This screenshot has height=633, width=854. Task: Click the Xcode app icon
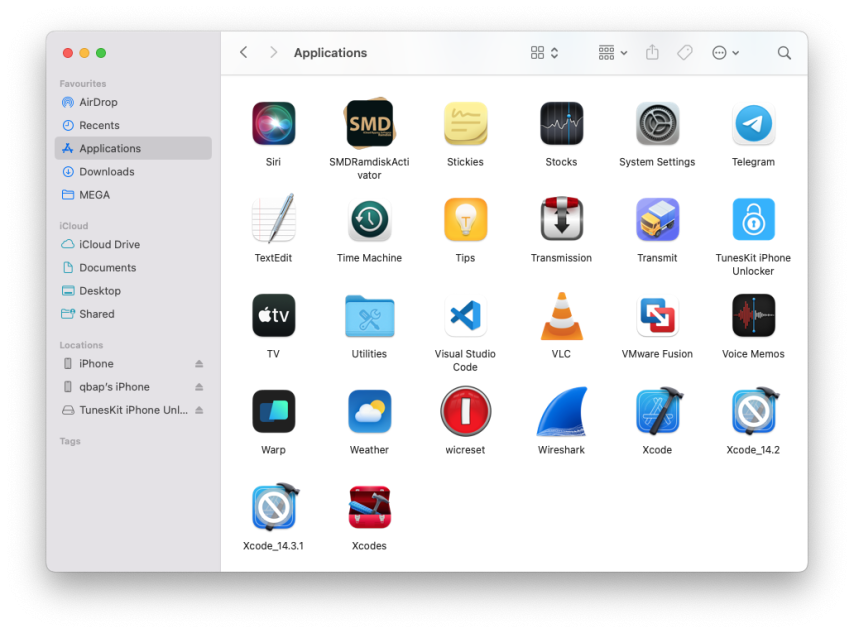(658, 411)
